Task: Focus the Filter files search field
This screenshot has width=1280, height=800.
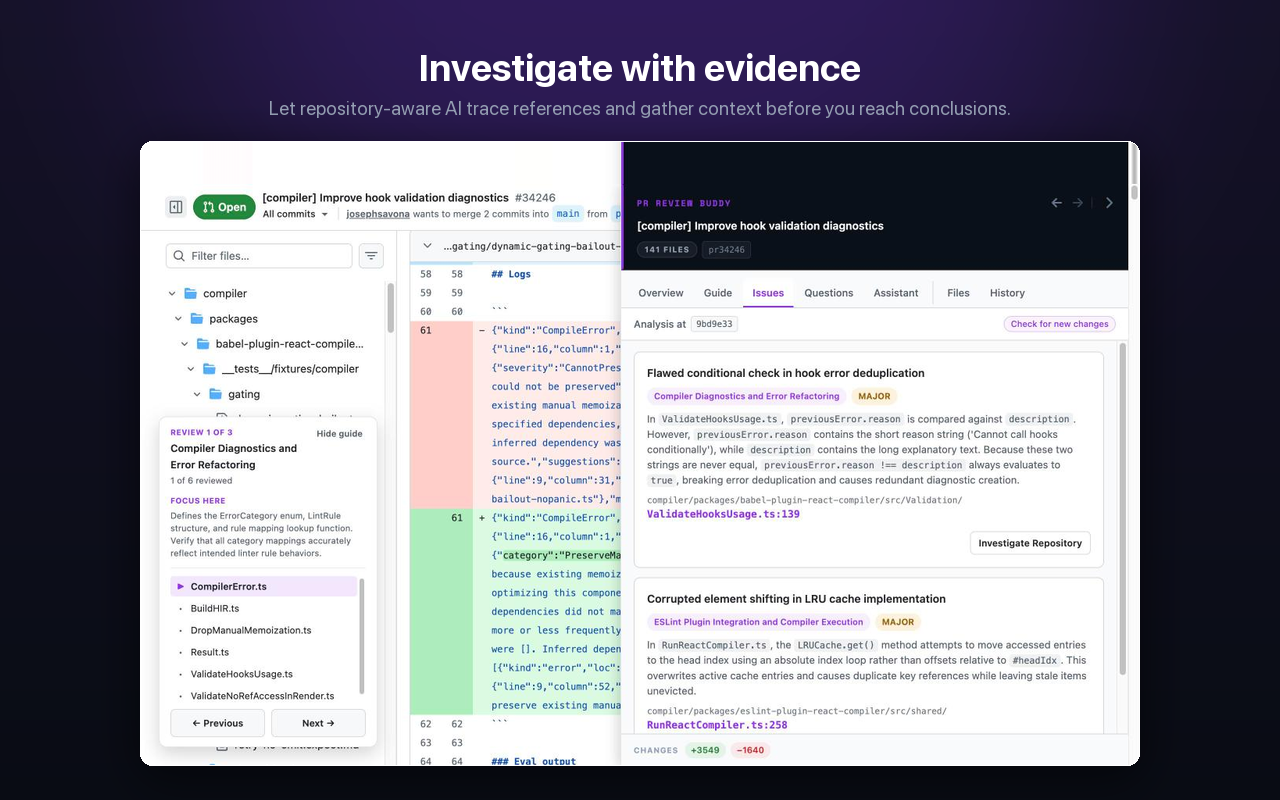Action: coord(259,256)
